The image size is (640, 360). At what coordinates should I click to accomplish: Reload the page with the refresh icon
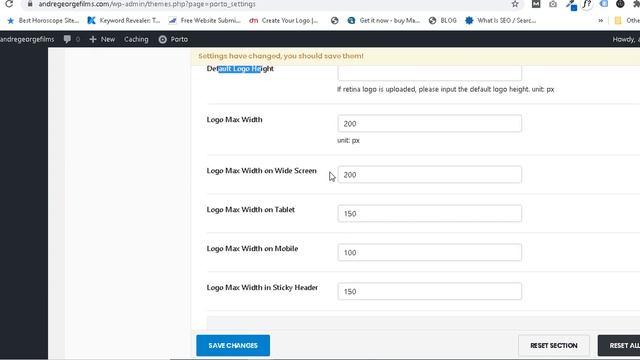coord(9,4)
